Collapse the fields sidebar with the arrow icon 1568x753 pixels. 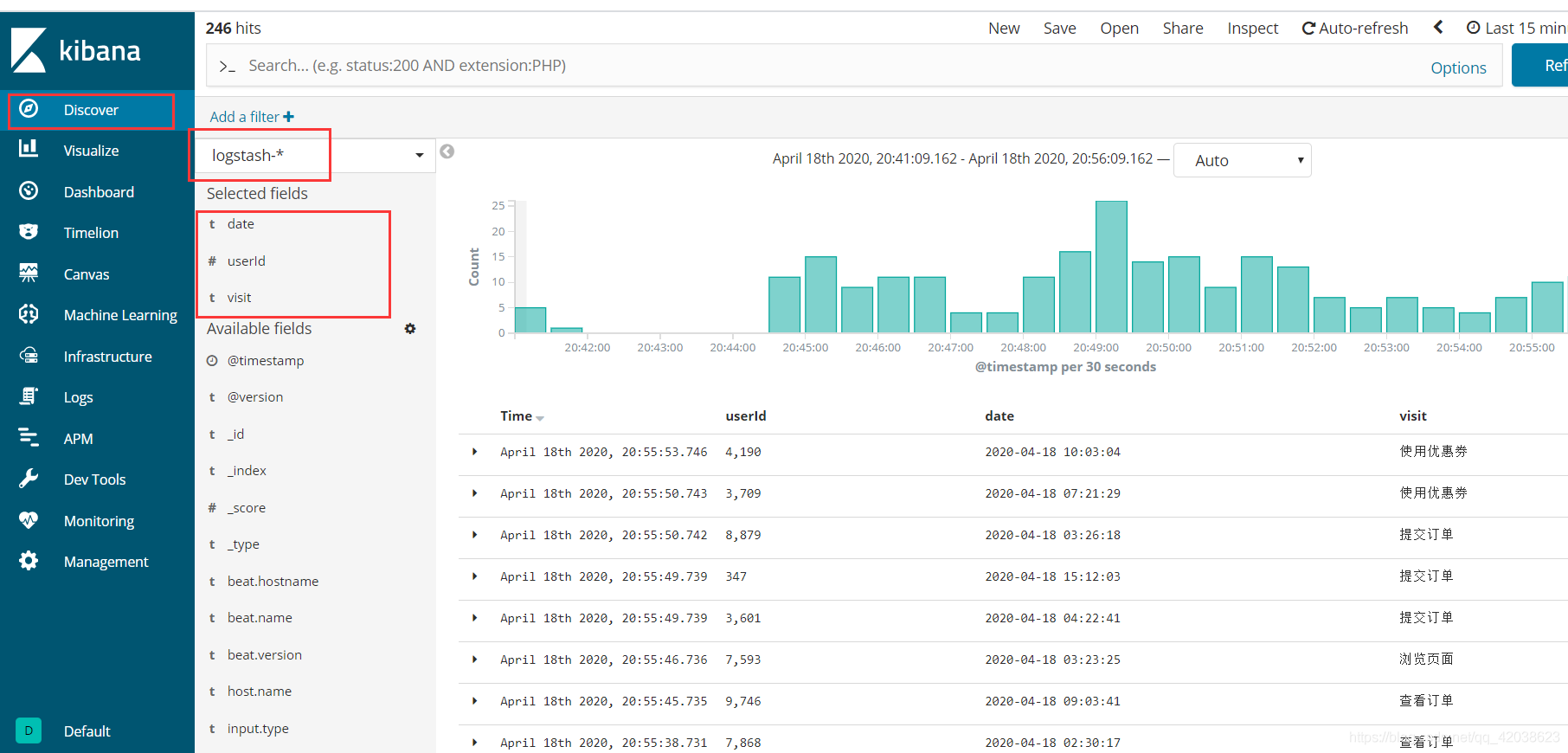tap(447, 151)
